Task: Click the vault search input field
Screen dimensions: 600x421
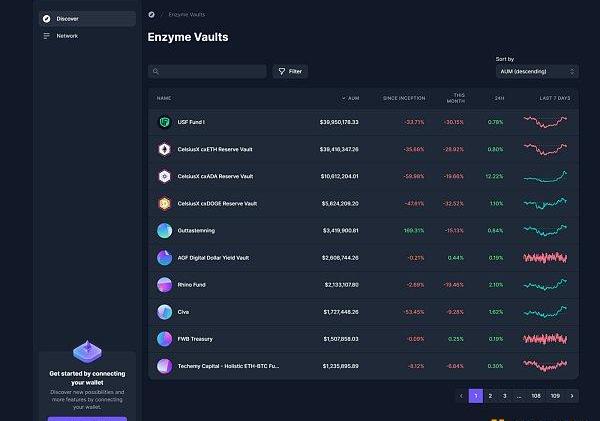Action: (212, 72)
